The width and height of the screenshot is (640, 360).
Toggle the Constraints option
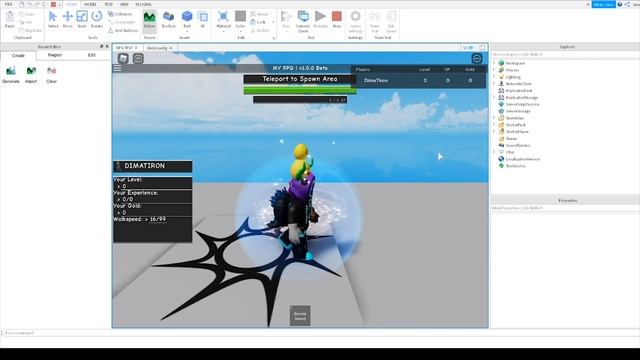(x=122, y=22)
